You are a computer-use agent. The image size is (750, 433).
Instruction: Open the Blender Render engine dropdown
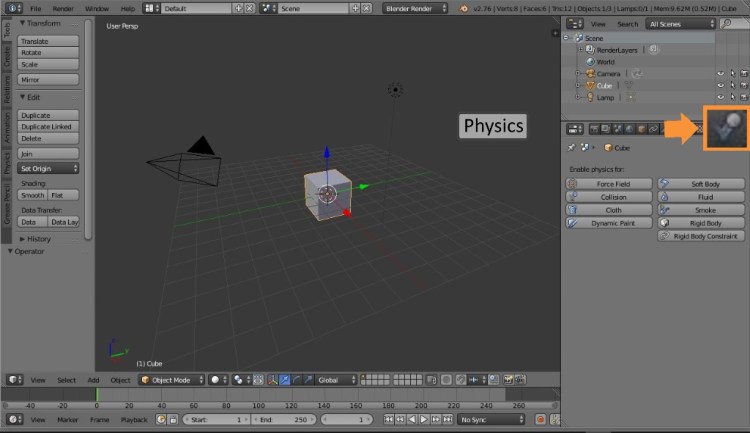[x=415, y=8]
